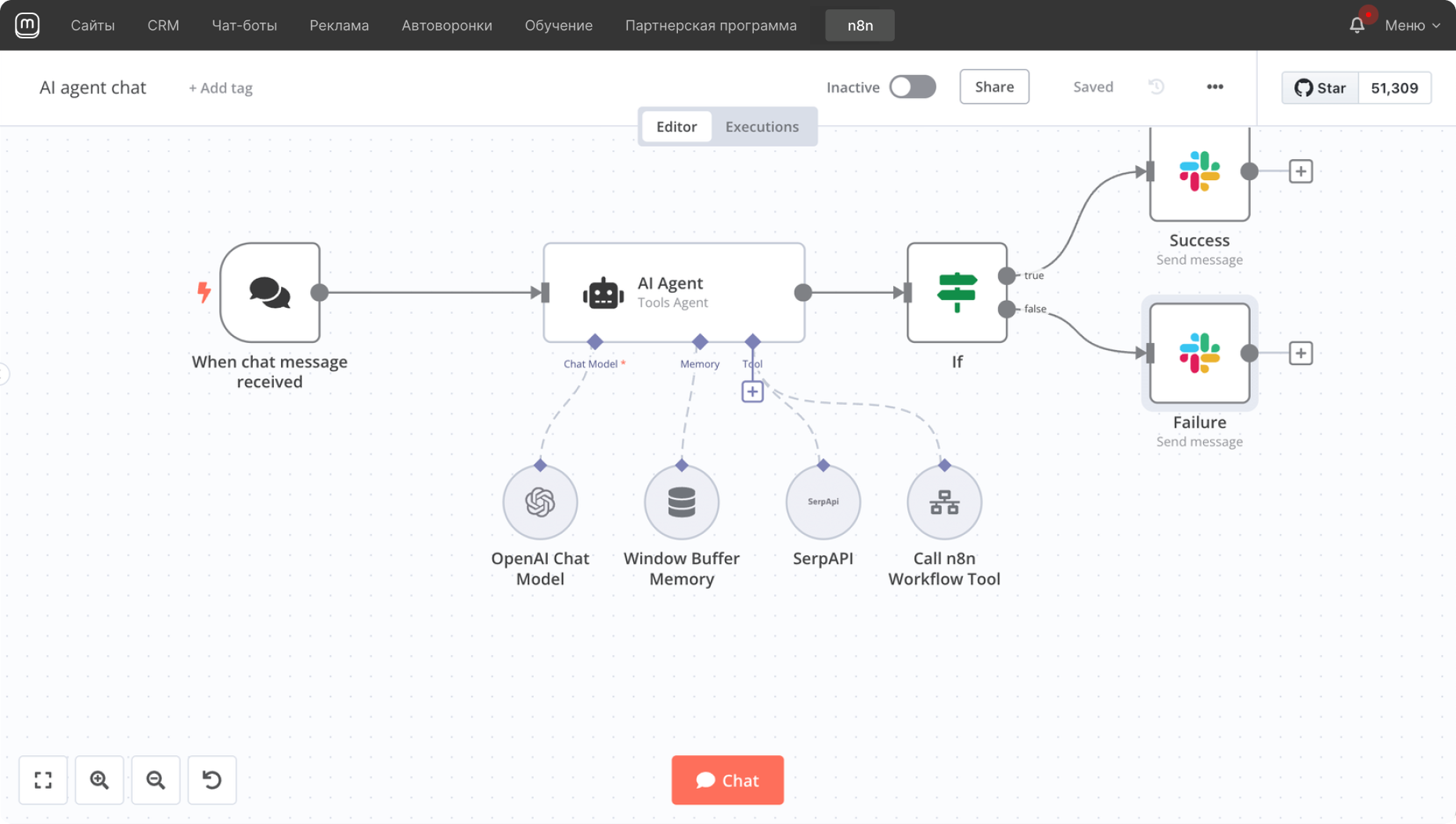The width and height of the screenshot is (1456, 824).
Task: Click the Add tag field
Action: 221,89
